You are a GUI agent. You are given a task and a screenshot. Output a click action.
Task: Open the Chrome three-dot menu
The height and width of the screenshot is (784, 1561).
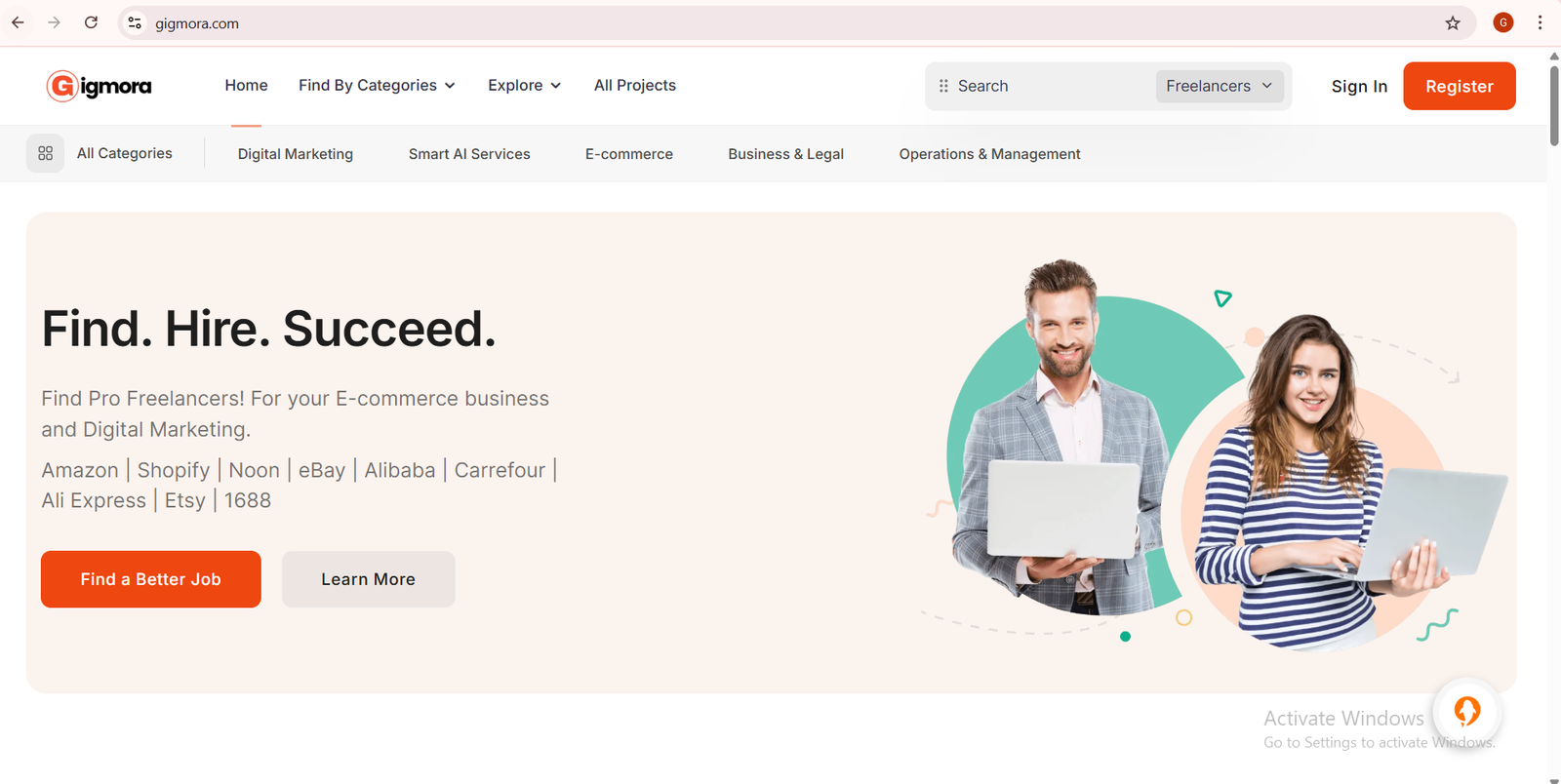tap(1541, 22)
